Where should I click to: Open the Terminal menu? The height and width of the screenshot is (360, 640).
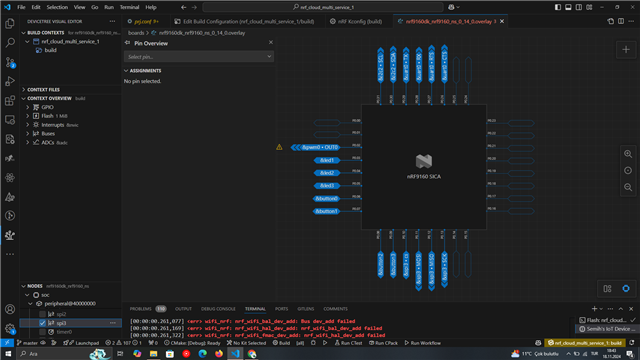point(129,7)
